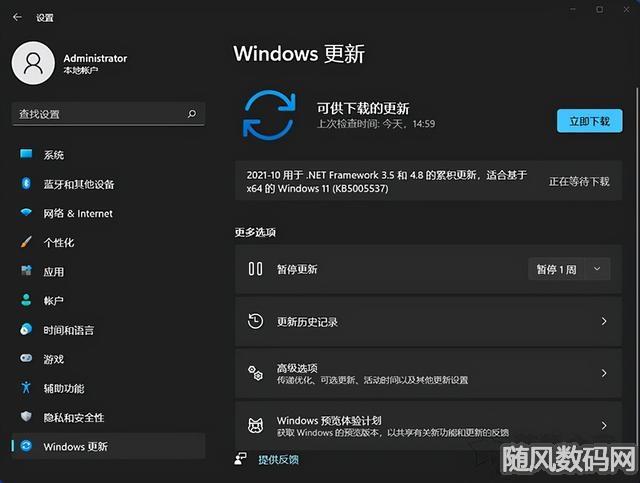Click the back arrow icon

pyautogui.click(x=17, y=17)
